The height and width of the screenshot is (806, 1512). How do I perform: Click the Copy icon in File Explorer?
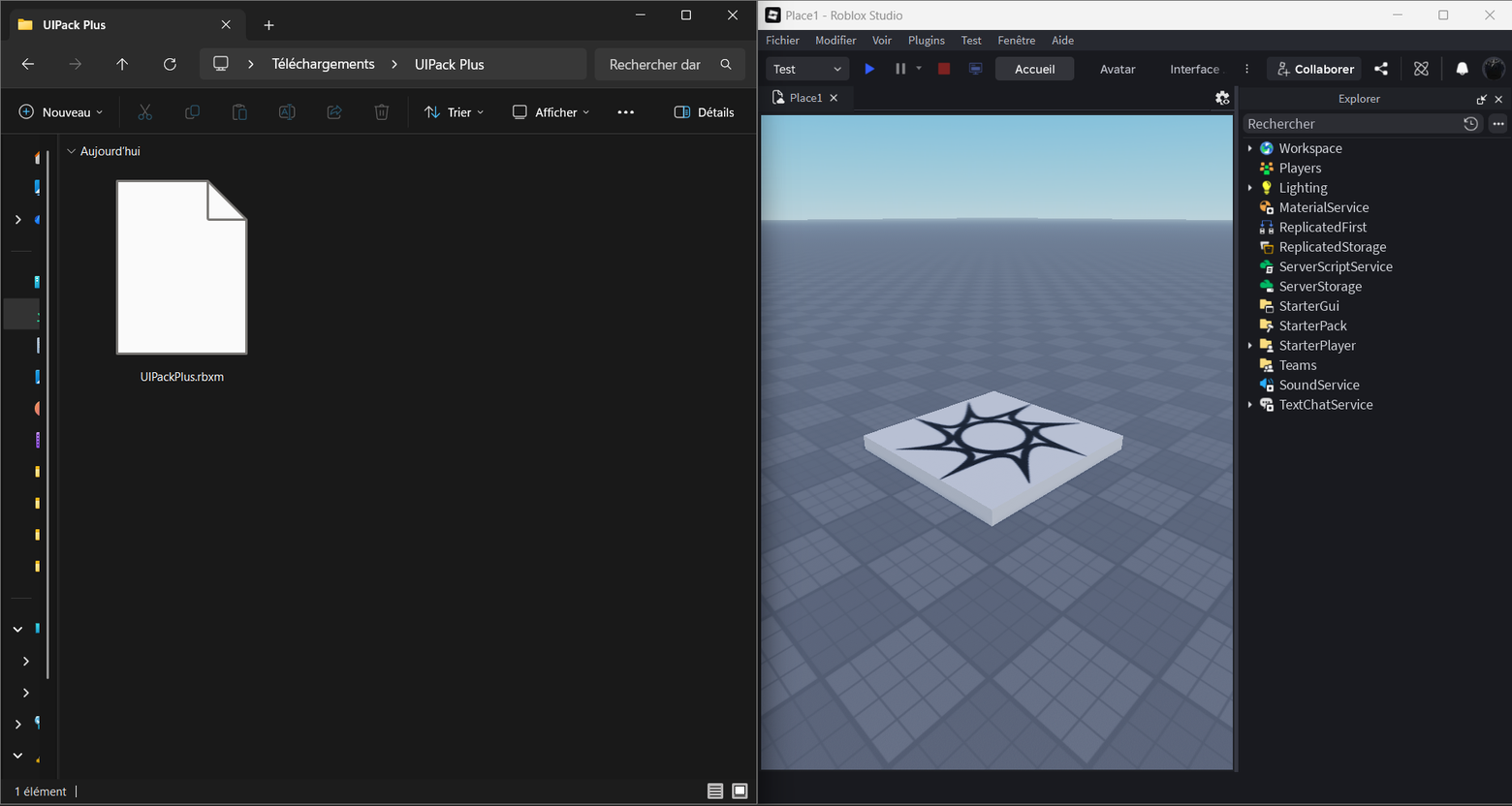(x=192, y=112)
